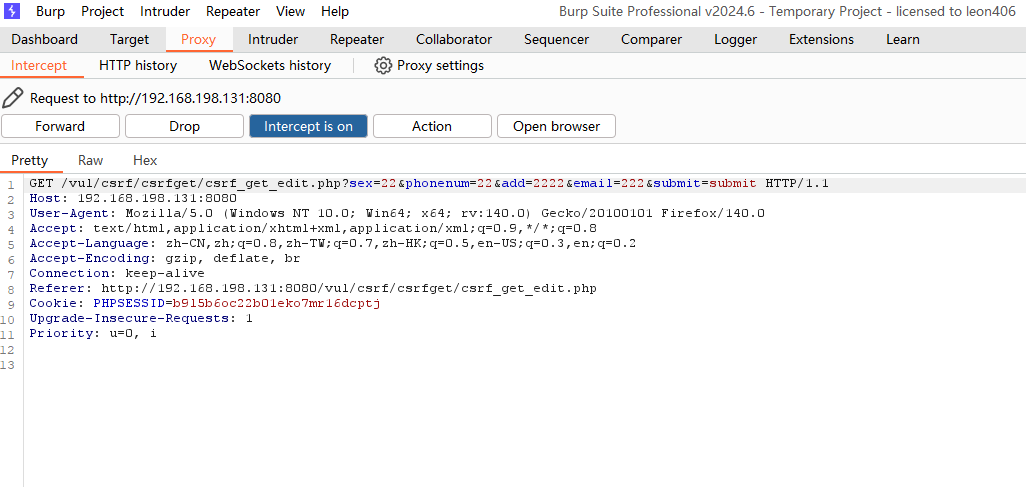This screenshot has height=487, width=1026.
Task: Open the Repeater menu in menu bar
Action: coord(233,11)
